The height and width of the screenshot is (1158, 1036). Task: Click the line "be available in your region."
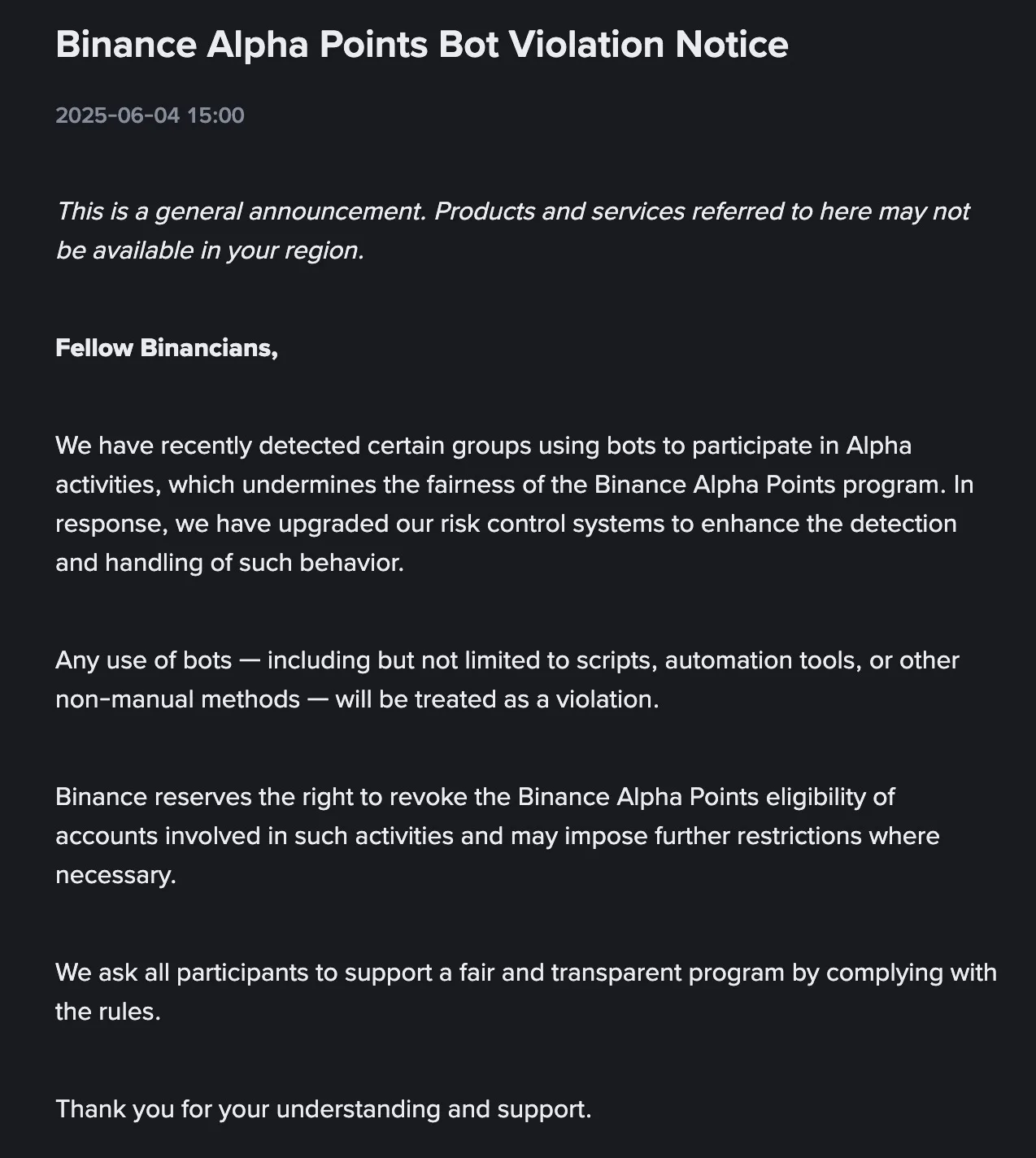(210, 250)
